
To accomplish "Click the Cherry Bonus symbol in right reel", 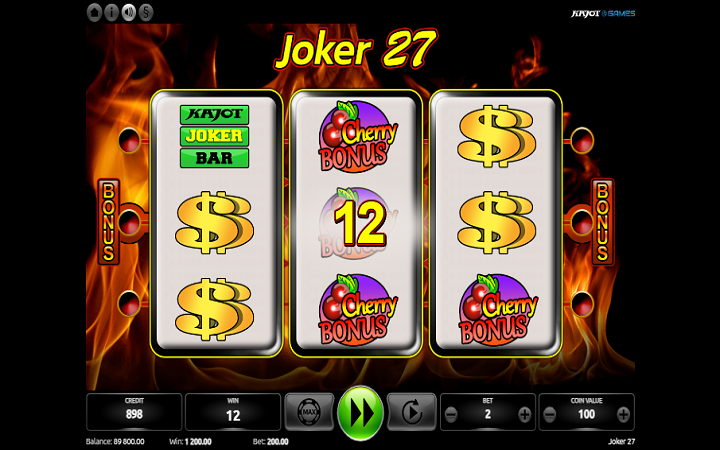I will pos(497,310).
